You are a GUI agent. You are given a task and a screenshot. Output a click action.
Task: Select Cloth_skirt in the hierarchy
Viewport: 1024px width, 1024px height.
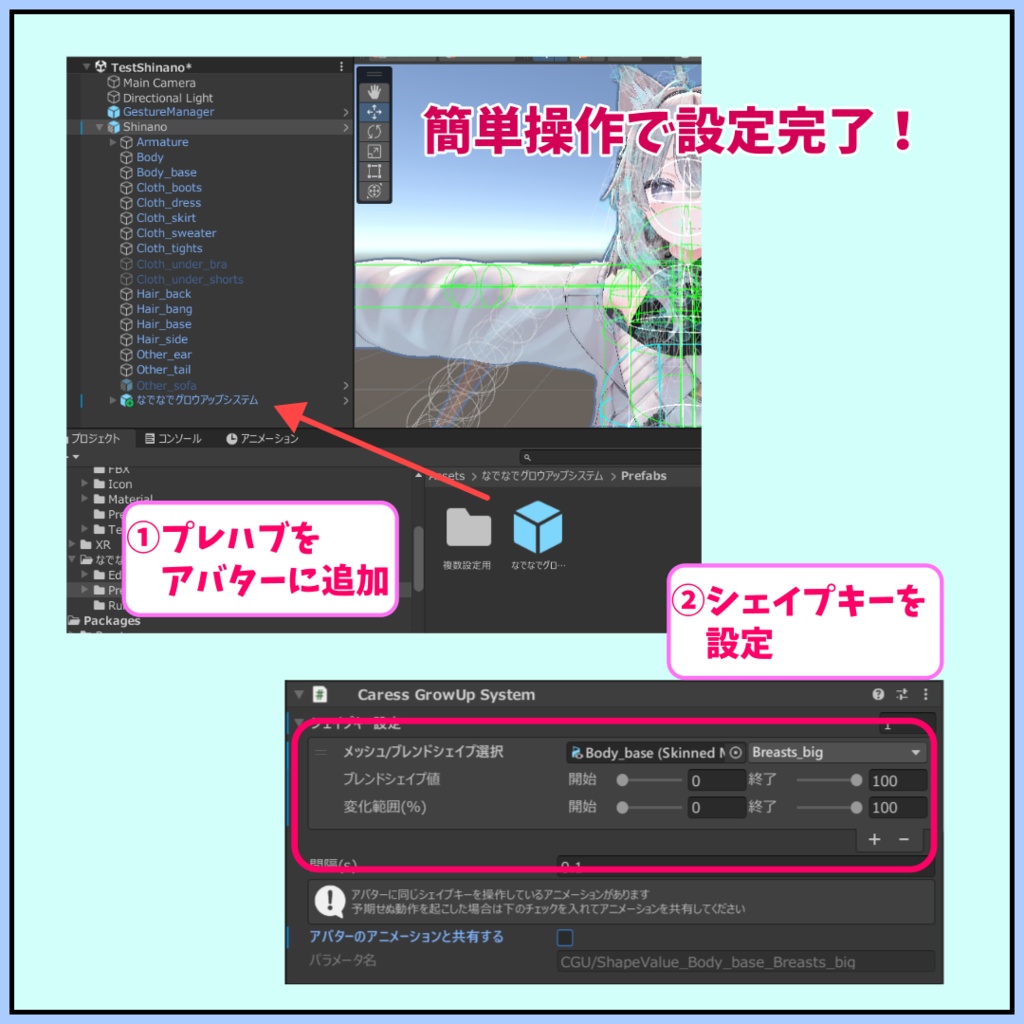coord(166,217)
